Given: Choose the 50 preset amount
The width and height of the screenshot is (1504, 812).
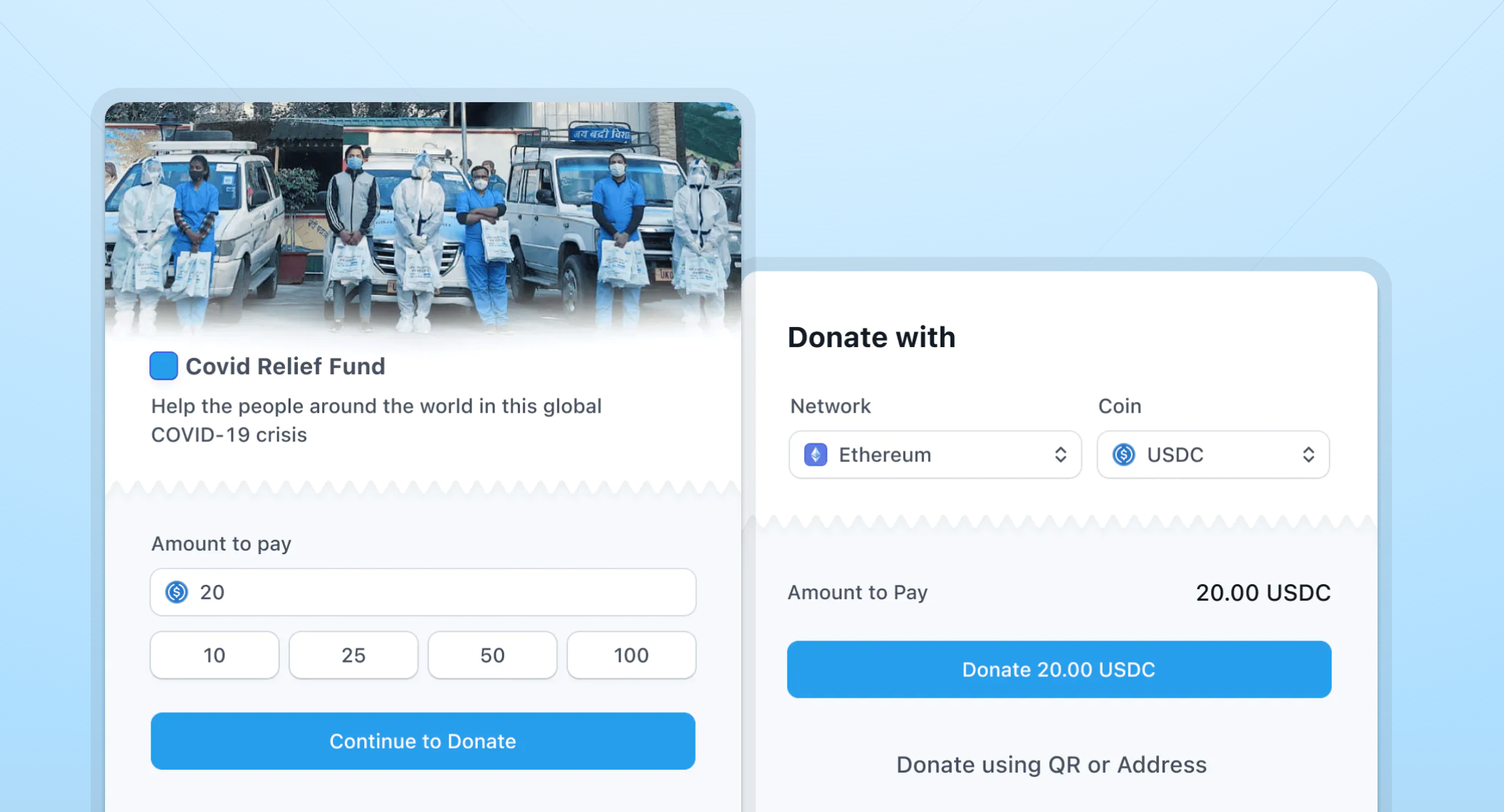Looking at the screenshot, I should pos(492,655).
